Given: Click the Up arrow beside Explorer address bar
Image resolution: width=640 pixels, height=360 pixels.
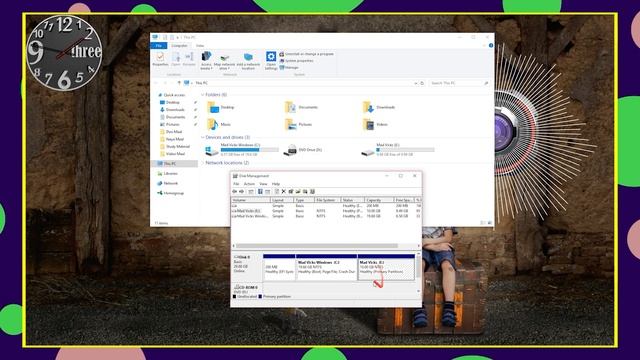Looking at the screenshot, I should click(x=179, y=83).
